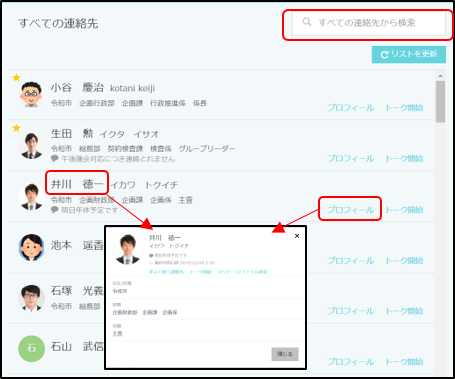
Task: Click the speech bubble icon beside 生田's status
Action: (x=55, y=159)
